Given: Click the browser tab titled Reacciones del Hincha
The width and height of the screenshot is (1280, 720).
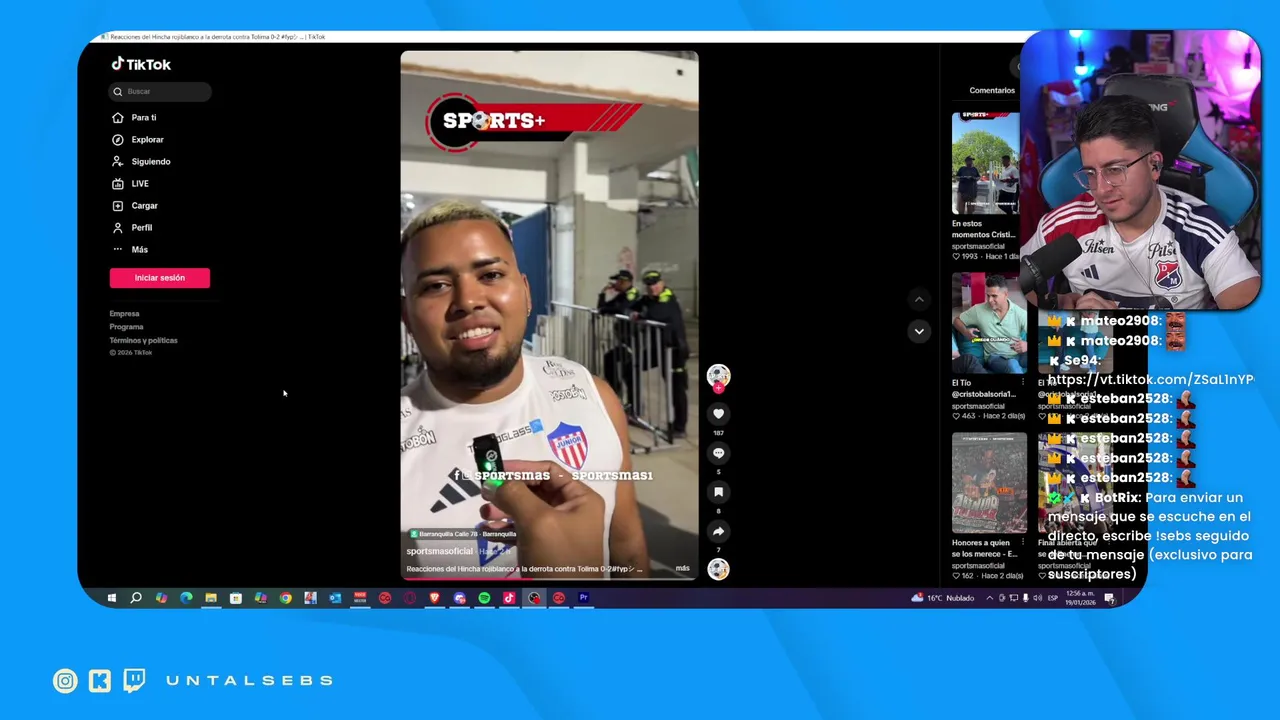Looking at the screenshot, I should [x=215, y=37].
